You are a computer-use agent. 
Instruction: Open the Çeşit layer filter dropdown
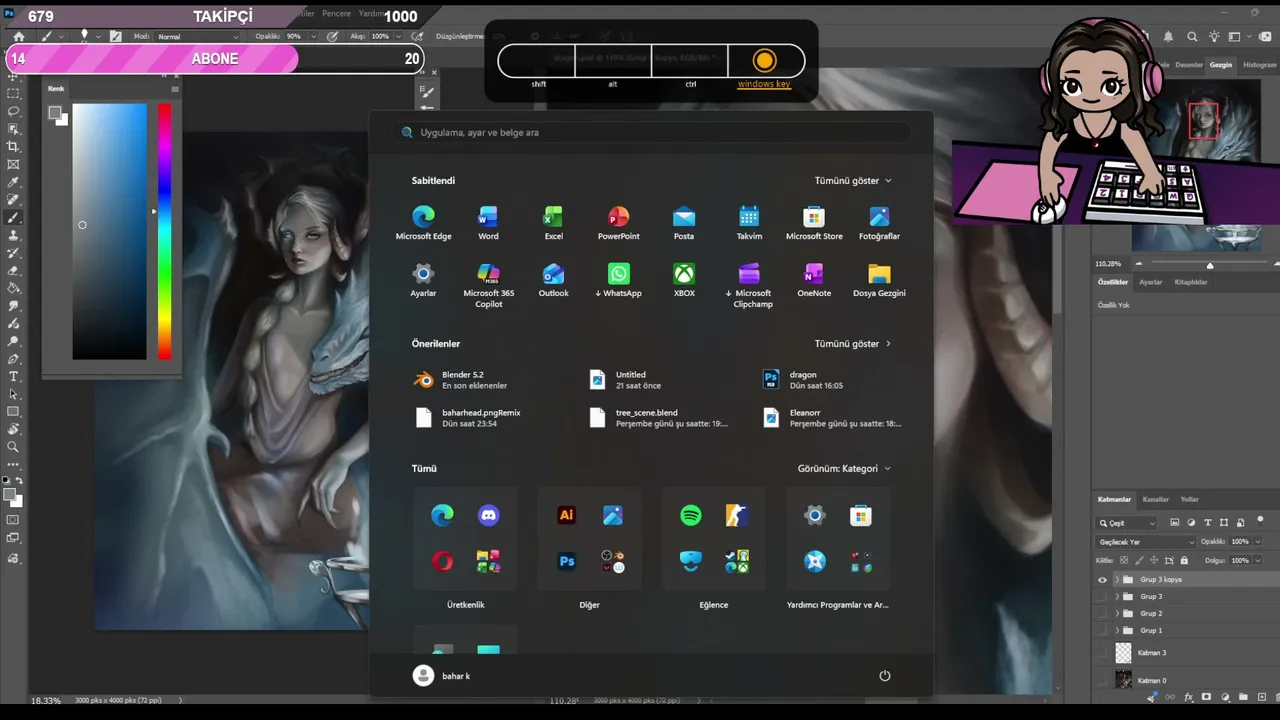[1127, 523]
